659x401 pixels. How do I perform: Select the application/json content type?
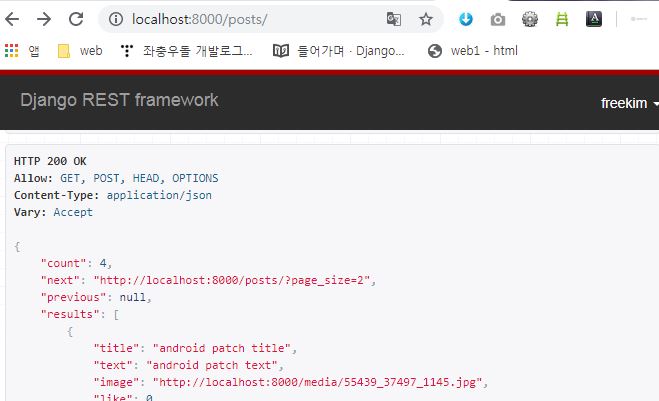pos(159,195)
